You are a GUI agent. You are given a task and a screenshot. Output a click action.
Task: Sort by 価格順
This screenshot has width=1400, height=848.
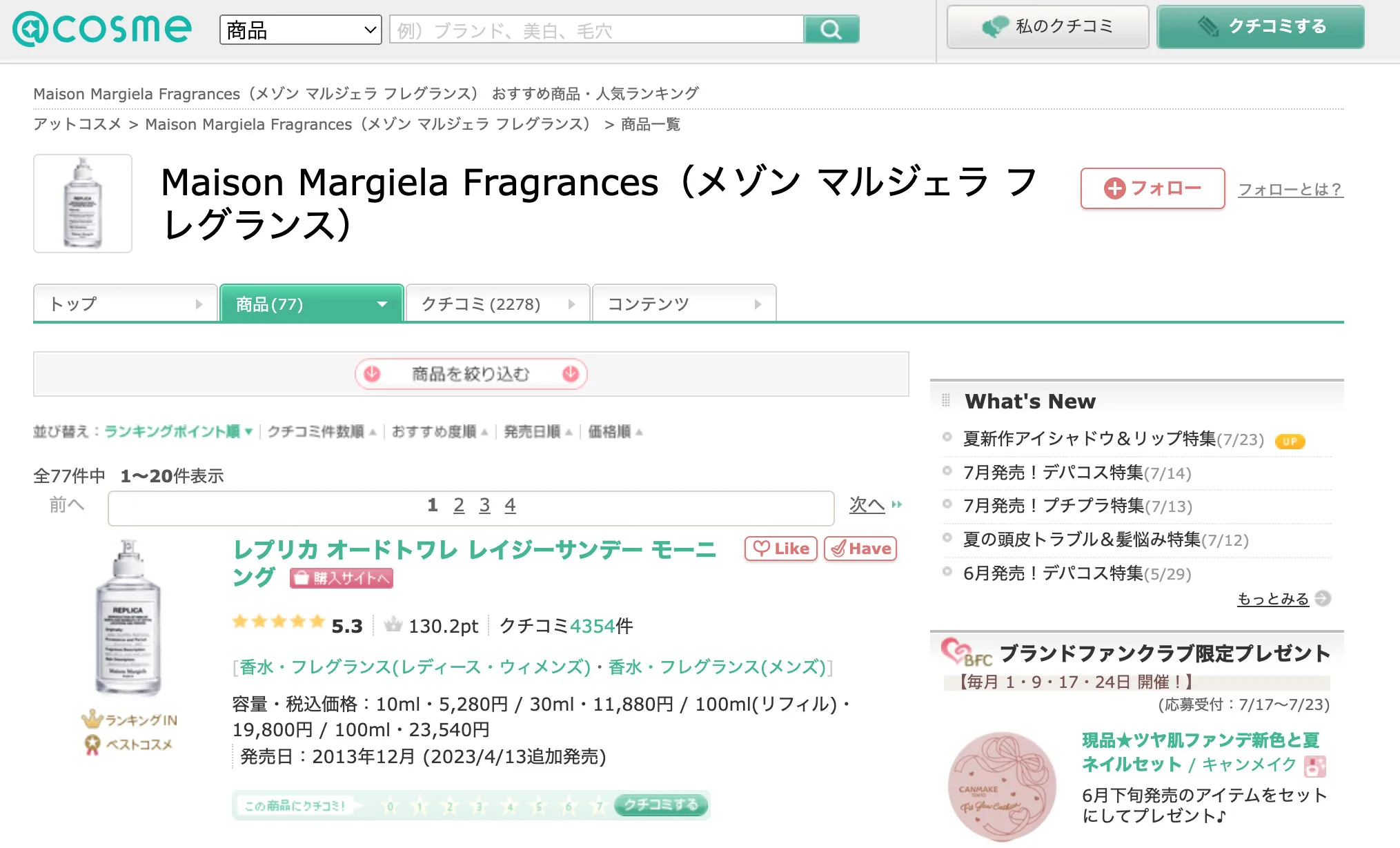615,431
